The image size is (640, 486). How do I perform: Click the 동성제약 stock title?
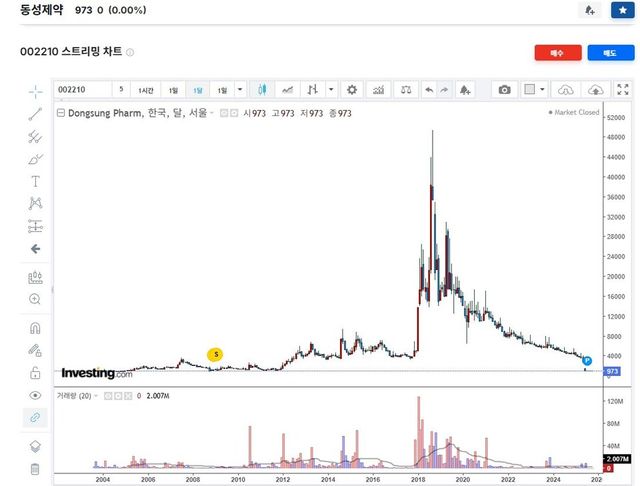click(x=42, y=9)
